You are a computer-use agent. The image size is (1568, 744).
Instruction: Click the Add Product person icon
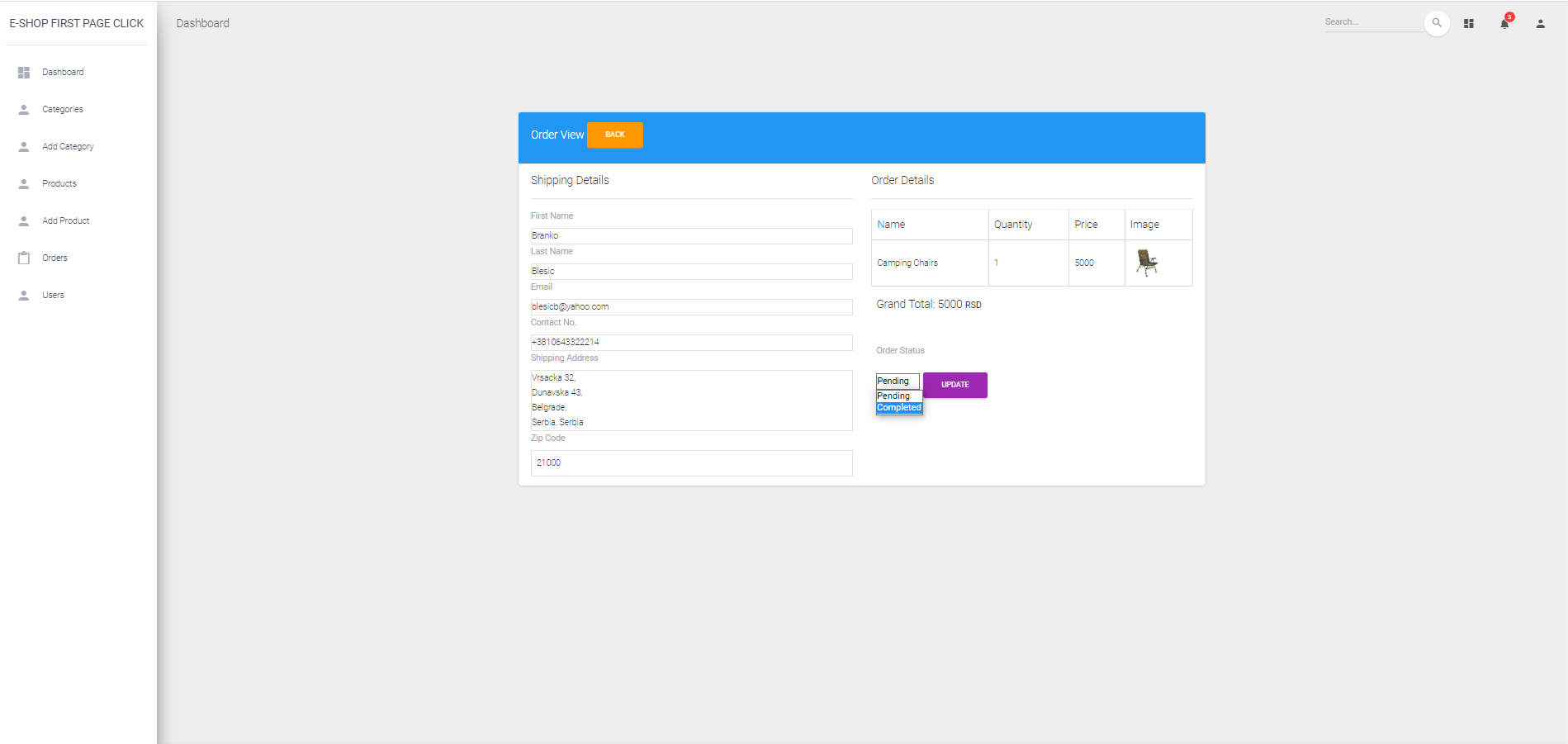coord(23,220)
